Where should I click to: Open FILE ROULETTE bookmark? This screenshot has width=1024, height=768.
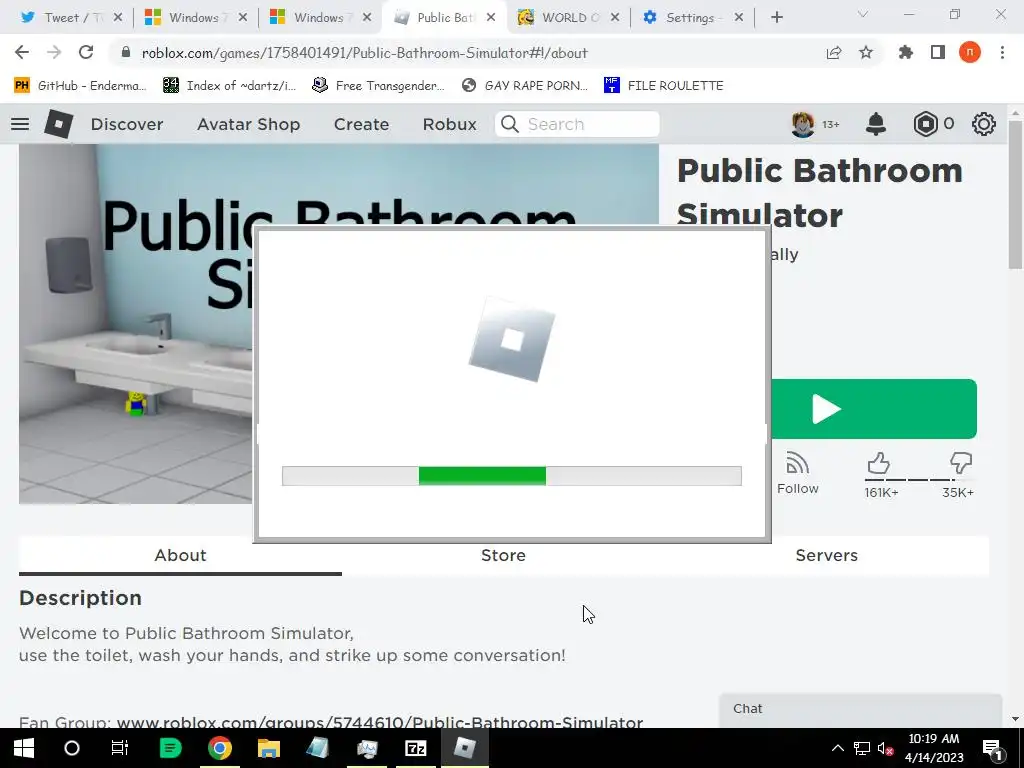[664, 86]
